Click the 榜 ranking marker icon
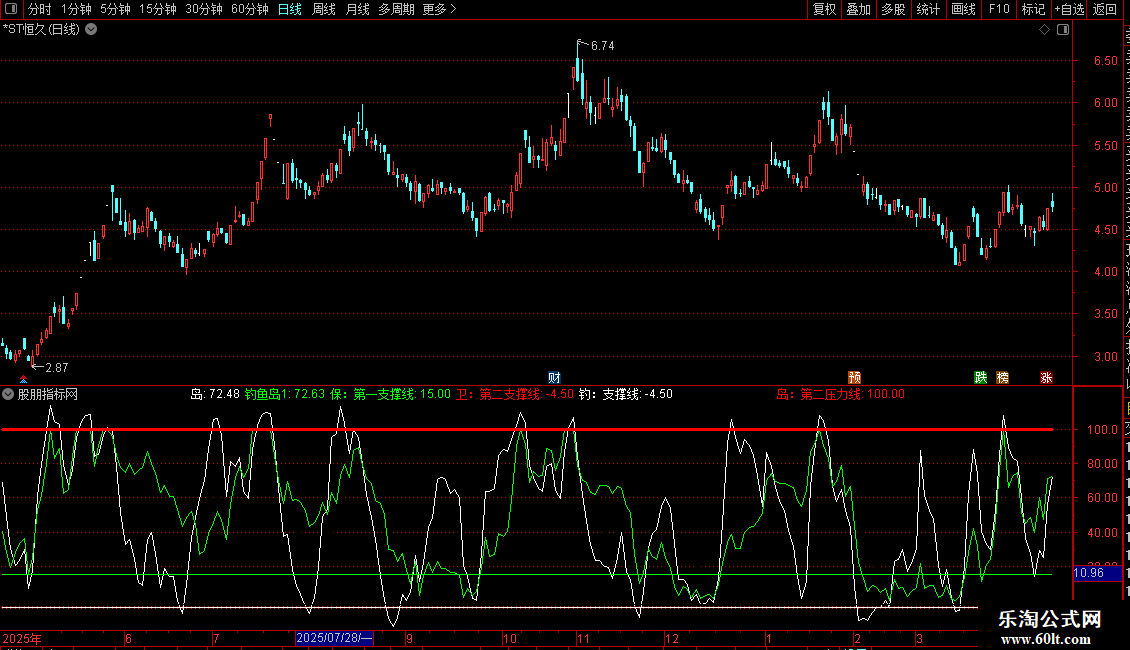Screen dimensions: 1130x650 point(1002,378)
